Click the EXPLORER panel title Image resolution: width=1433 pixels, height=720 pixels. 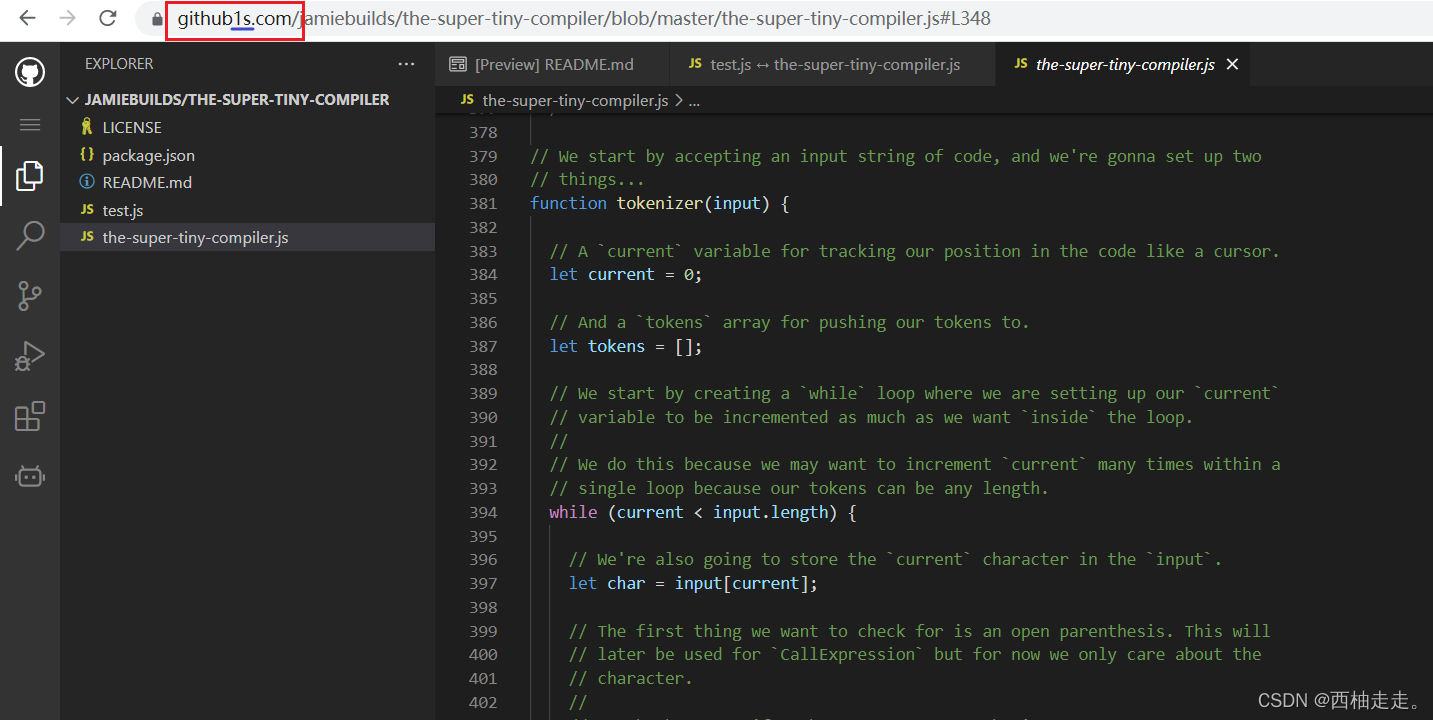click(119, 64)
